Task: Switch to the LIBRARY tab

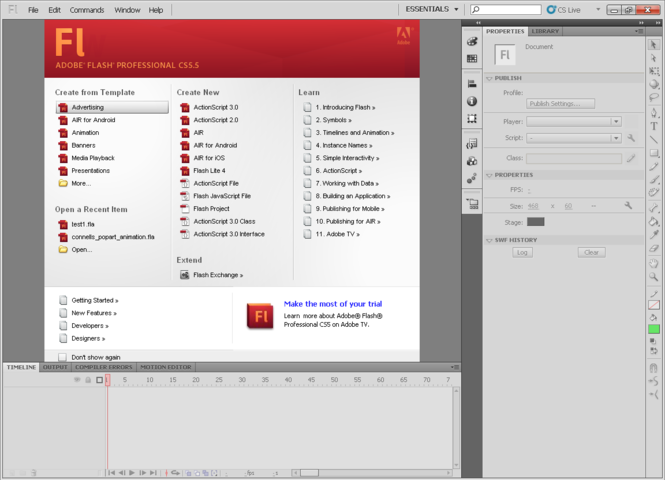Action: click(545, 31)
